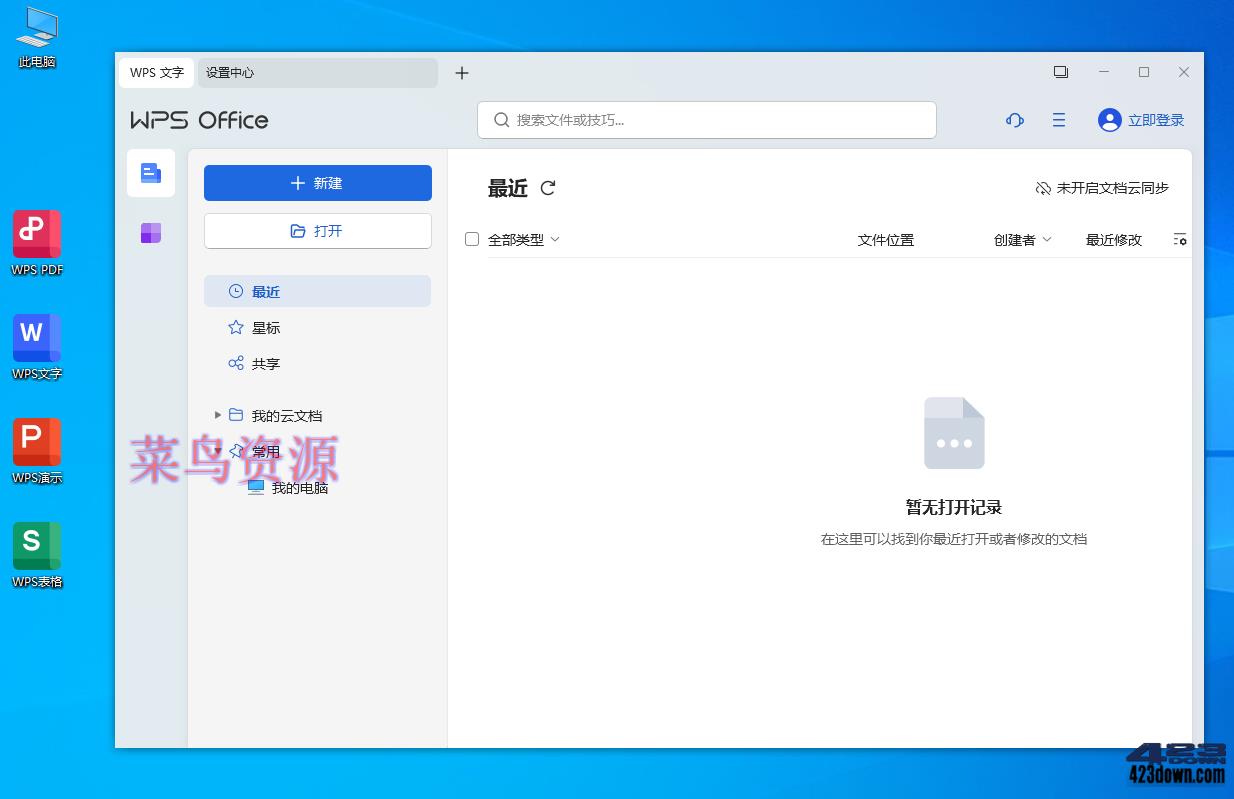Viewport: 1234px width, 799px height.
Task: Open the 全部类型 filter dropdown
Action: coord(523,239)
